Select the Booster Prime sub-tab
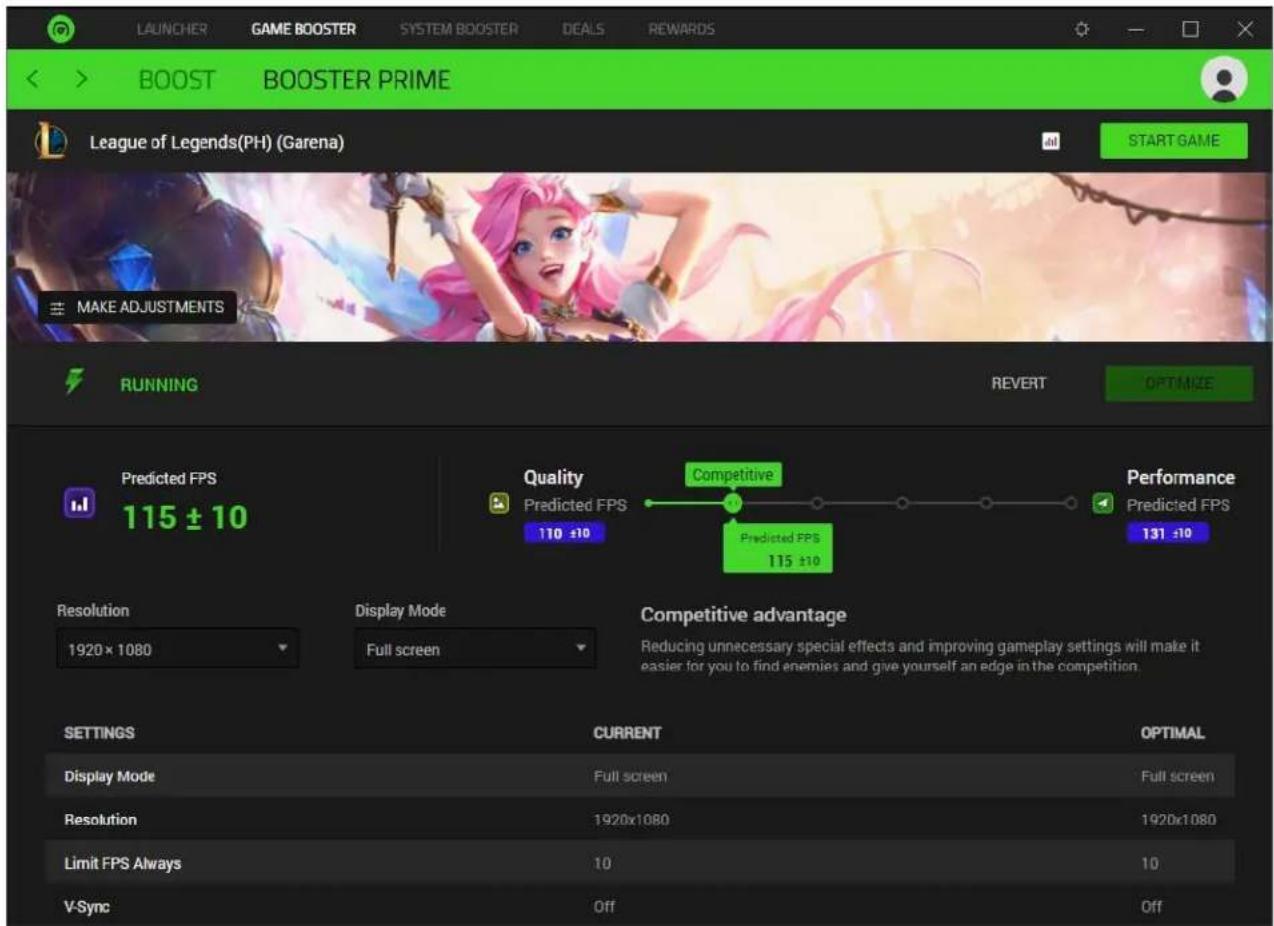 pyautogui.click(x=357, y=80)
